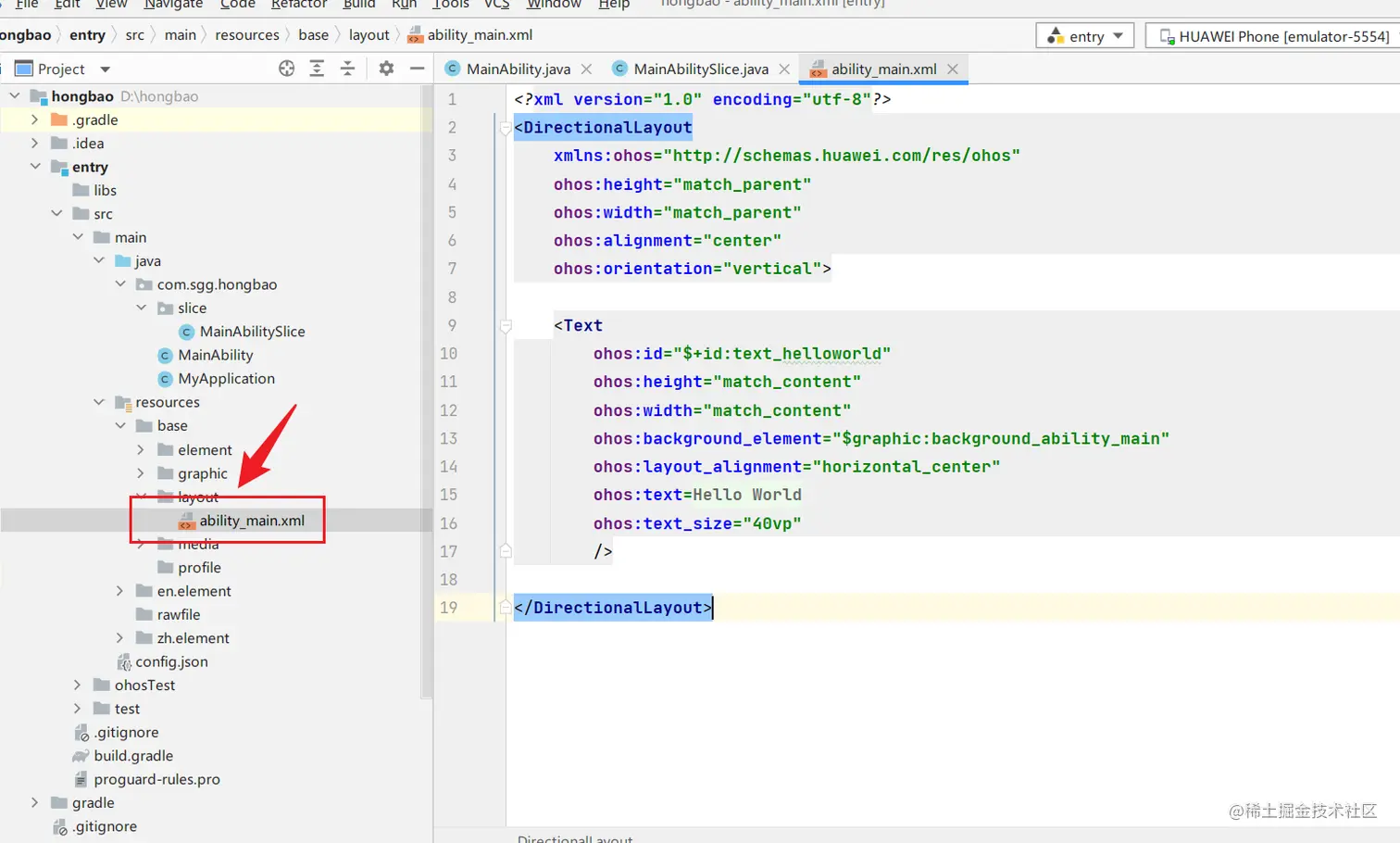This screenshot has width=1400, height=843.
Task: Click fold end marker at line 19
Action: coord(506,608)
